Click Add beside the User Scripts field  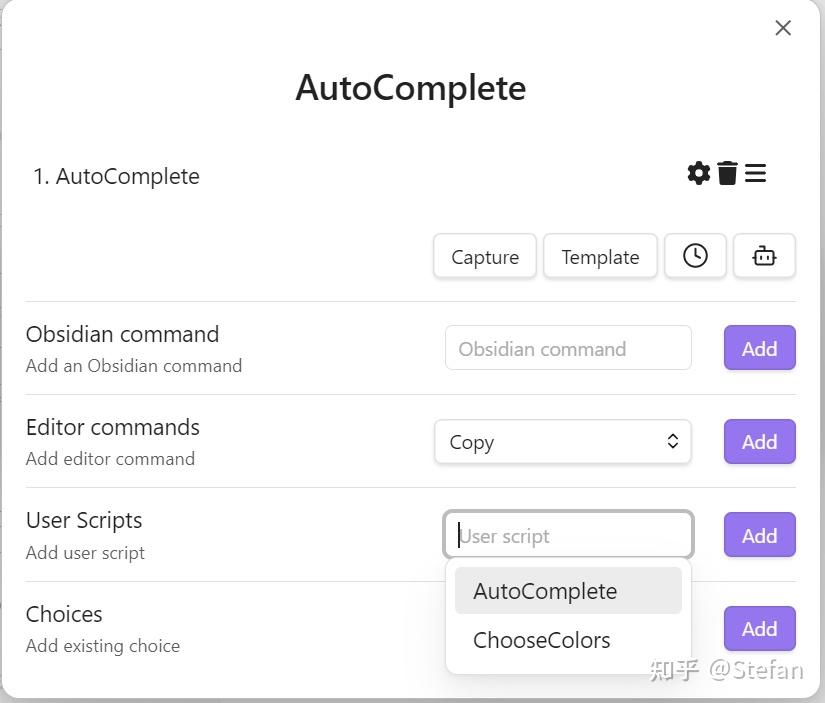[759, 535]
